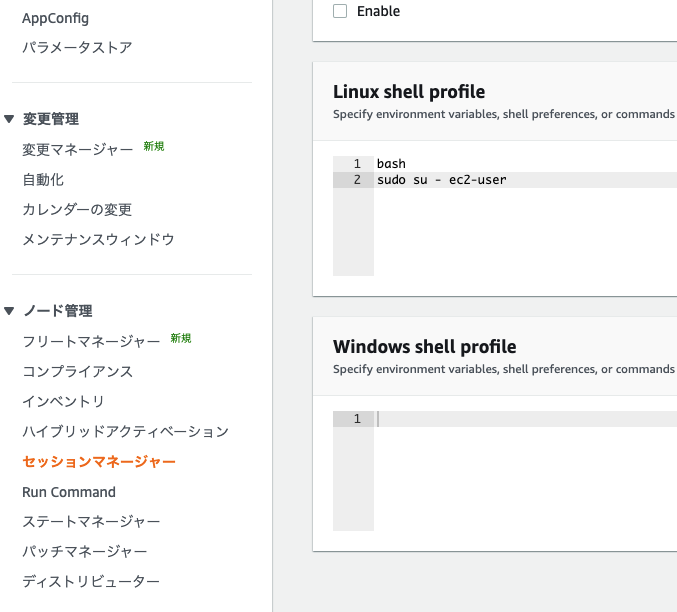
Task: Open ディストリビューター
Action: [91, 582]
